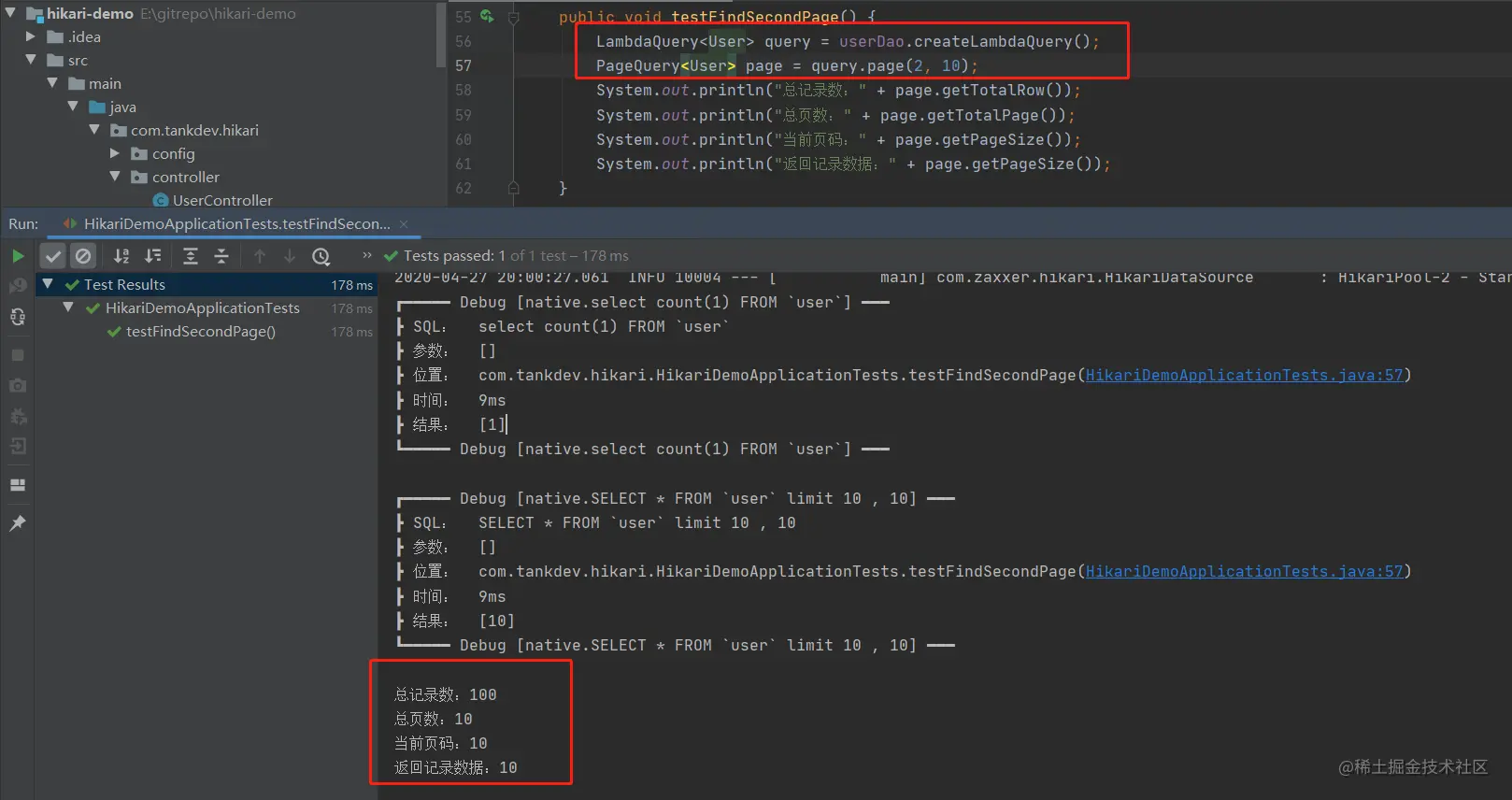
Task: Click the exit icon in run sidebar
Action: coord(18,446)
